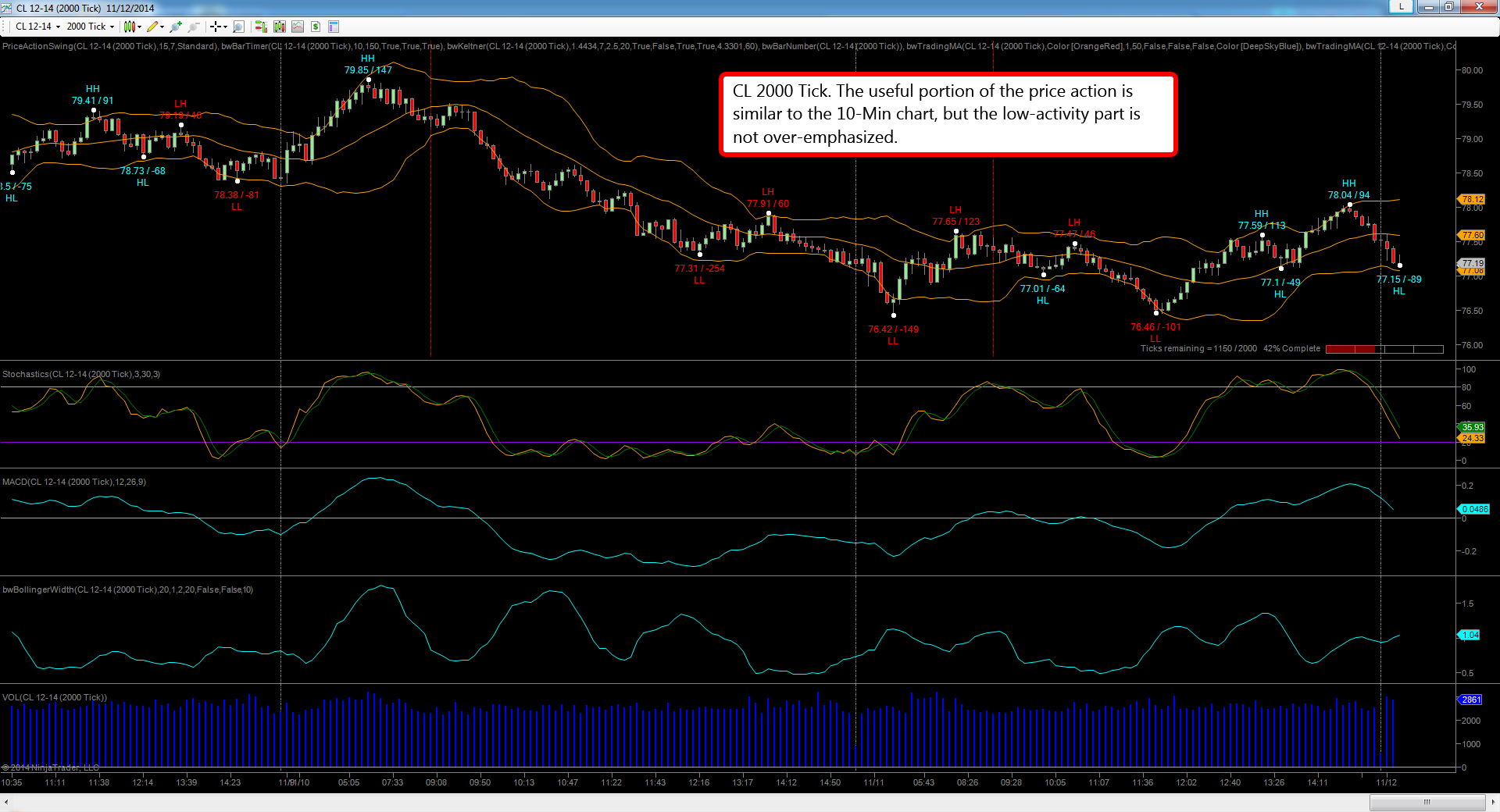Click the L link button in title bar

(1401, 7)
